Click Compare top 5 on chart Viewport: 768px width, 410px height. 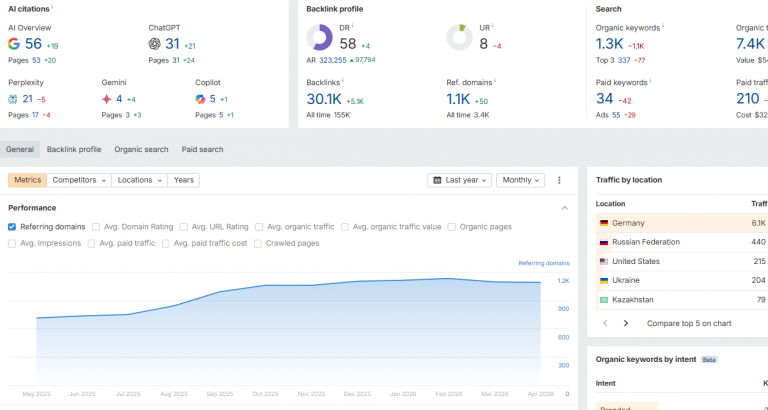[689, 323]
